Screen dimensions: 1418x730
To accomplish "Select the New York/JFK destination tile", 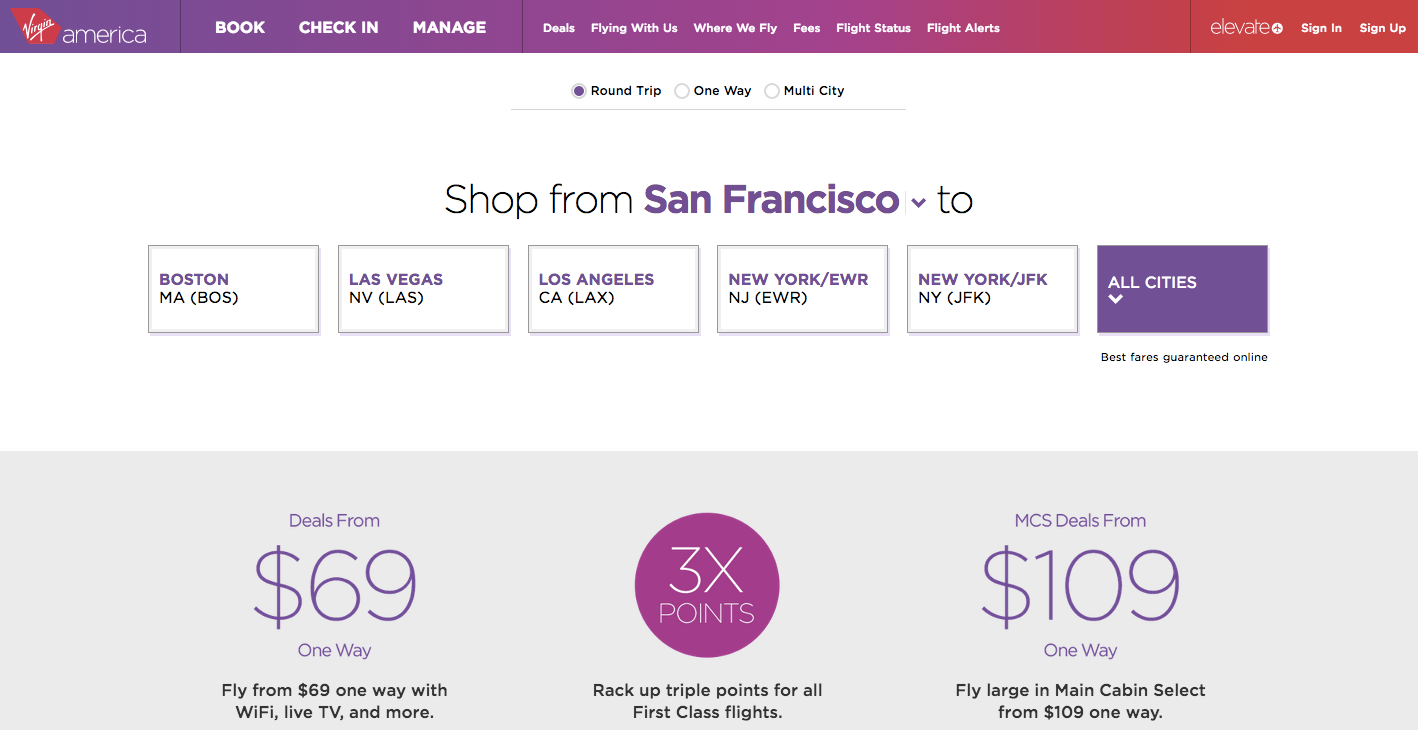I will (992, 289).
